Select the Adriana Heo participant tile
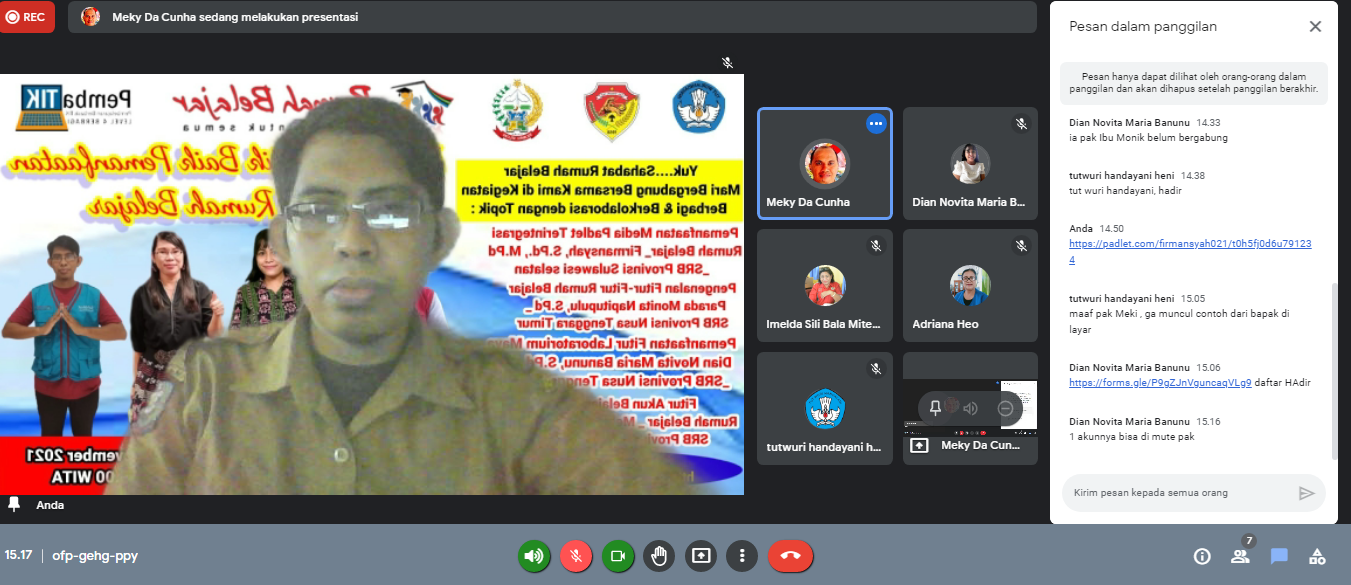 click(x=970, y=289)
